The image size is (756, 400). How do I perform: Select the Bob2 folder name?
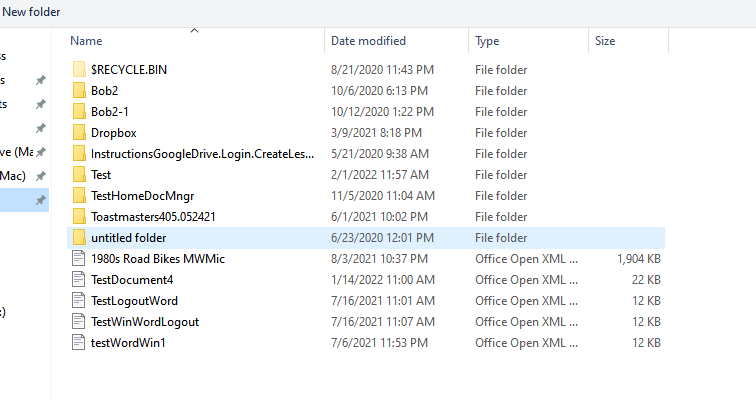pos(104,91)
